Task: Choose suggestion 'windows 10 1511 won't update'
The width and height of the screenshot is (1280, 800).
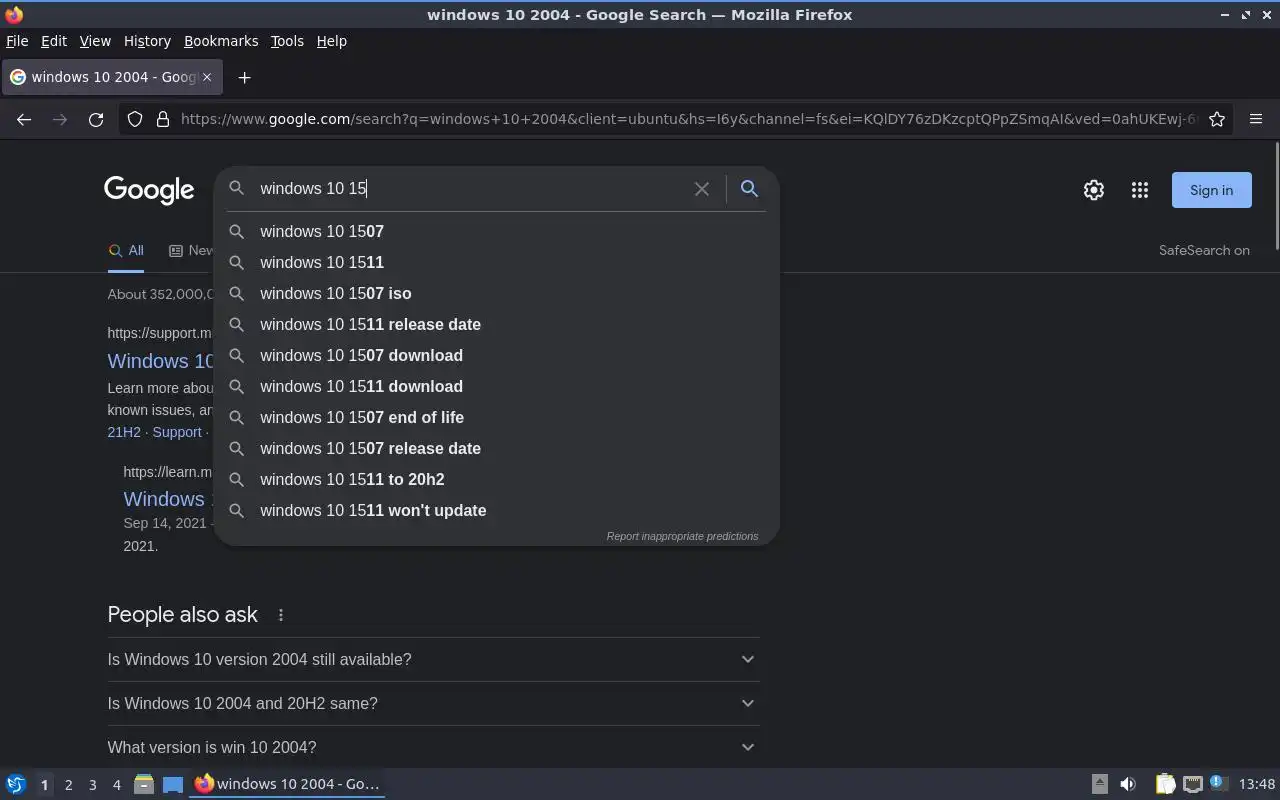Action: pos(496,510)
